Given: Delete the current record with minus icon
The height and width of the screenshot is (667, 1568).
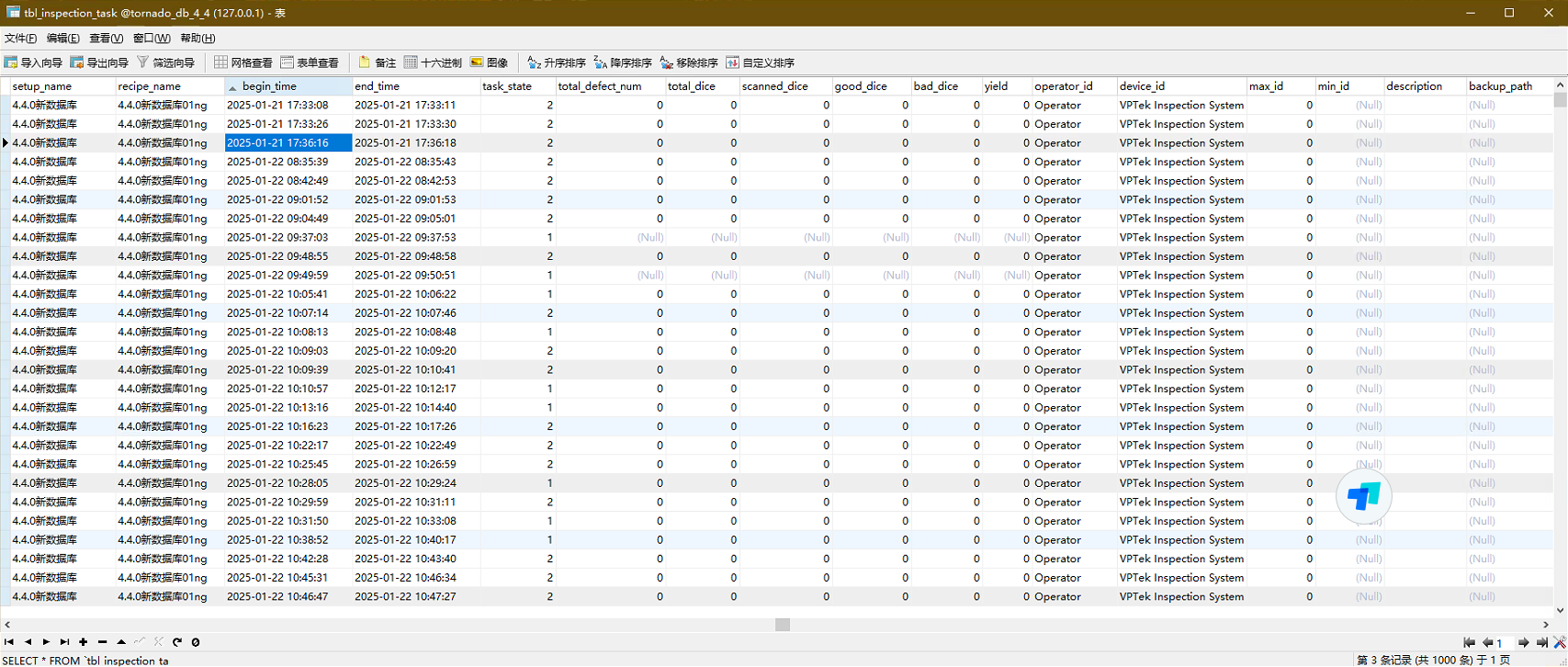Looking at the screenshot, I should (102, 642).
